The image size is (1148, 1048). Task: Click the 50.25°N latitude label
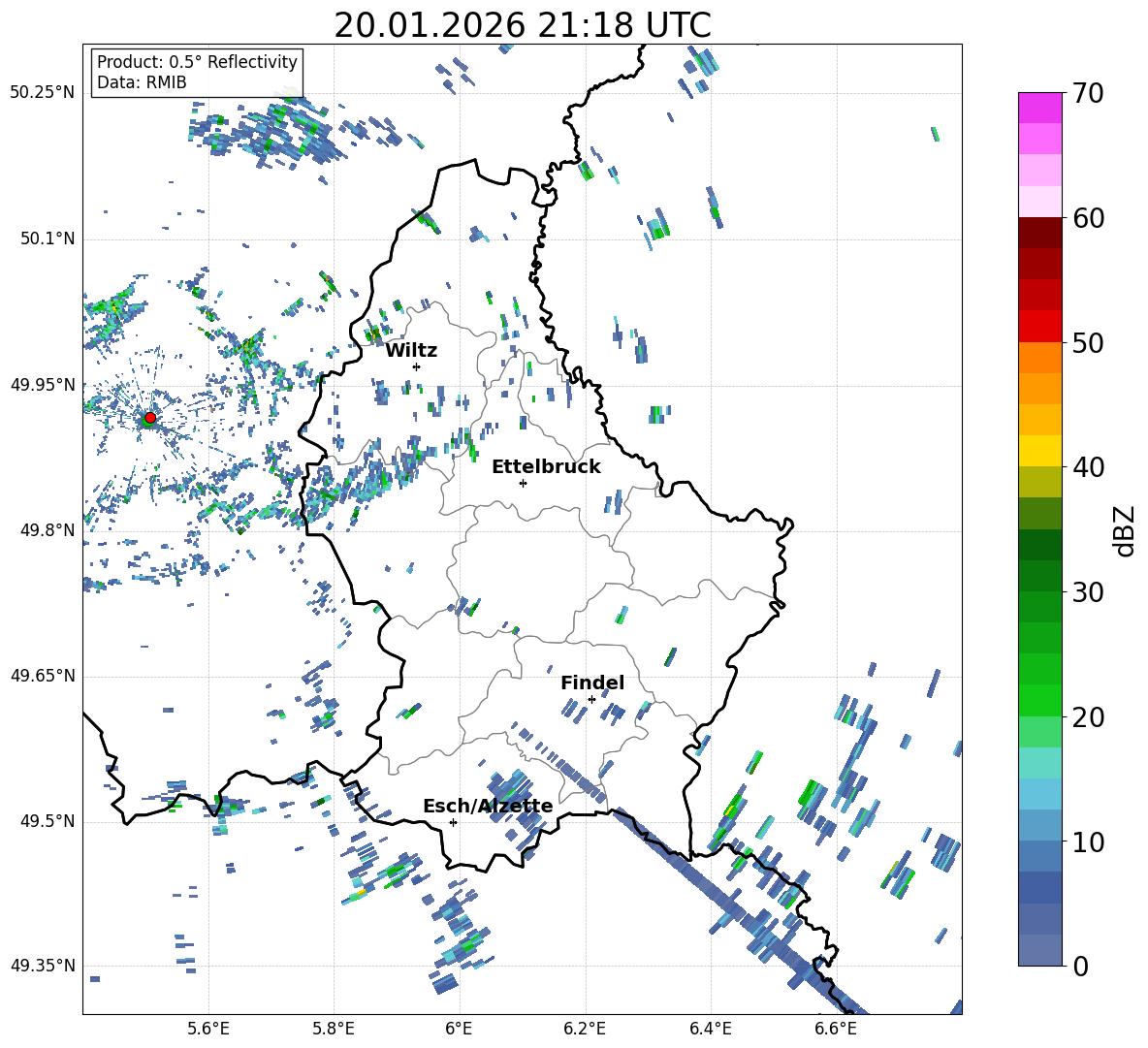click(43, 93)
